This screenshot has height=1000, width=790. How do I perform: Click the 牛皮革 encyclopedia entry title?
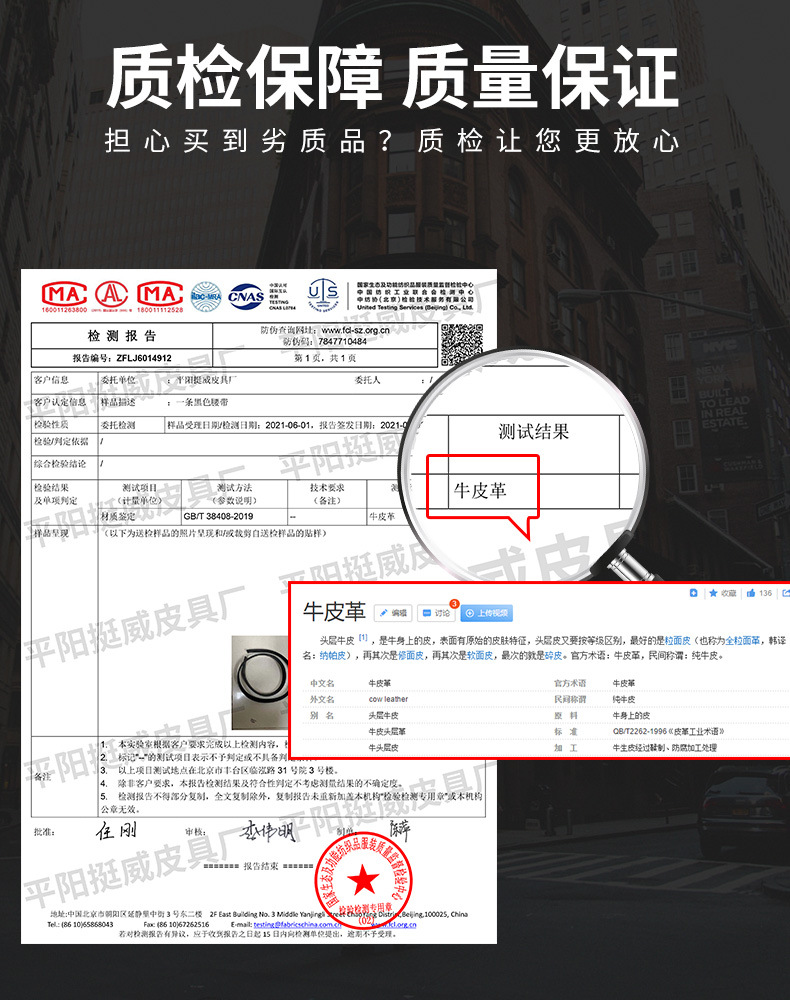[x=333, y=611]
